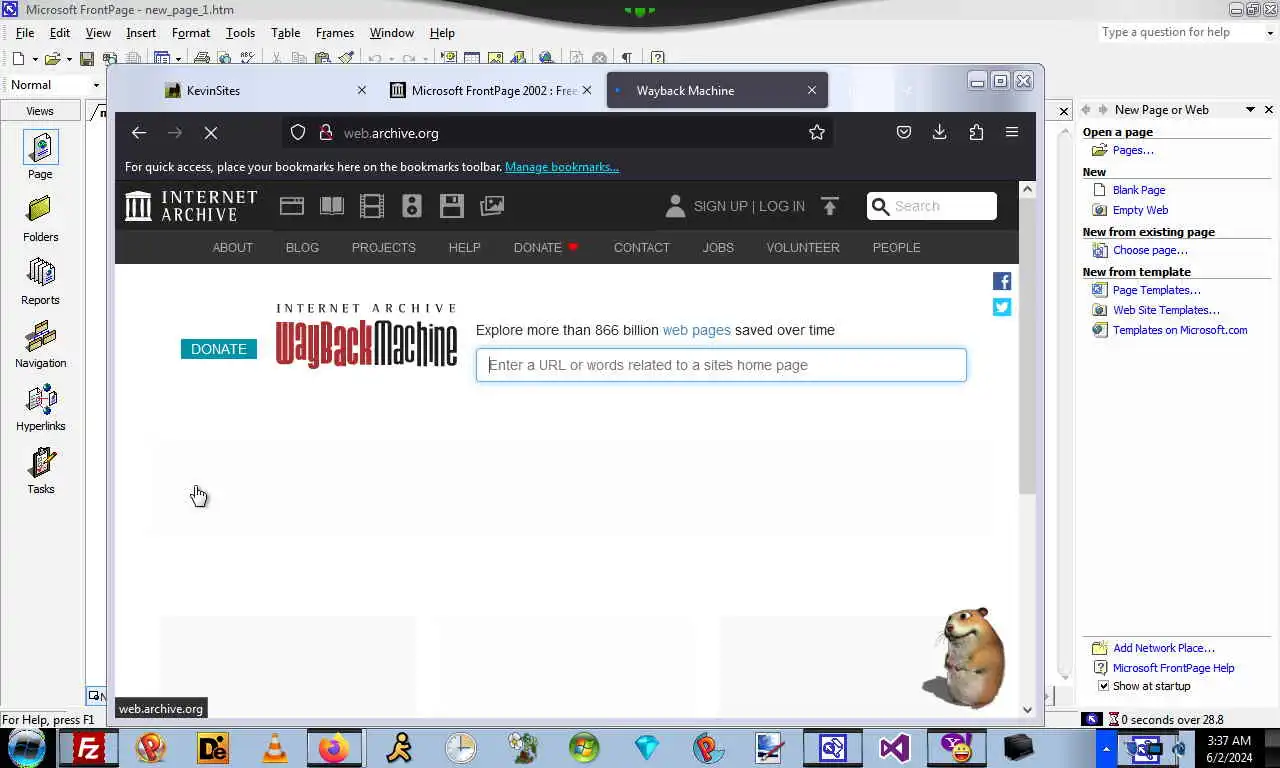The image size is (1280, 768).
Task: Open Microsoft FrontPage Help link
Action: pos(1174,668)
